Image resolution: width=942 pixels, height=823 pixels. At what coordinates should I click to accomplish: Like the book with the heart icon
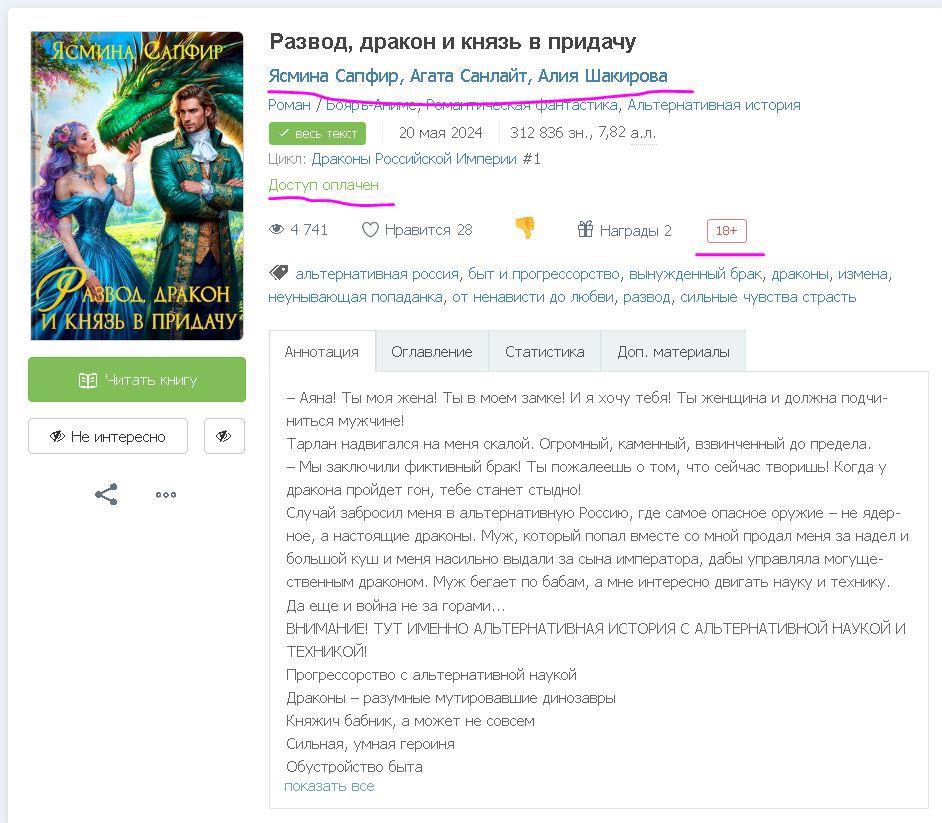pos(370,229)
